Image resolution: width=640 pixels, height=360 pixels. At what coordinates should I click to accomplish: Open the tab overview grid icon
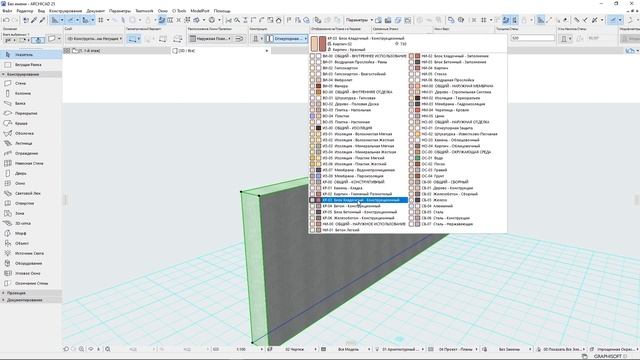point(67,51)
